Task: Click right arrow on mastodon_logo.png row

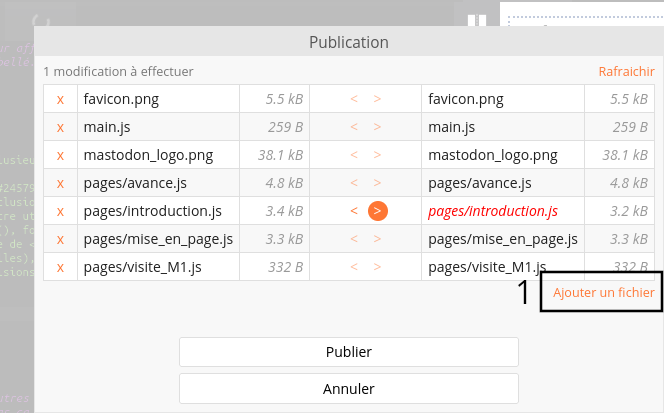Action: pos(377,156)
